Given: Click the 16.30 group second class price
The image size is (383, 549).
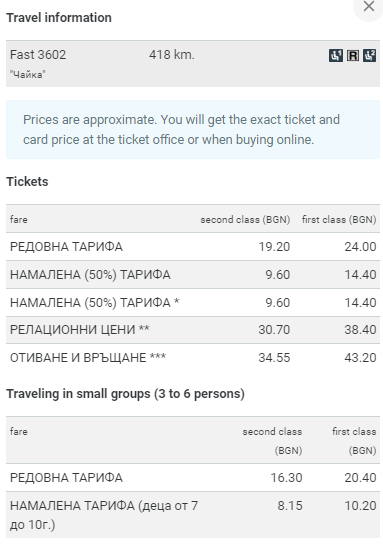Looking at the screenshot, I should [x=286, y=478].
